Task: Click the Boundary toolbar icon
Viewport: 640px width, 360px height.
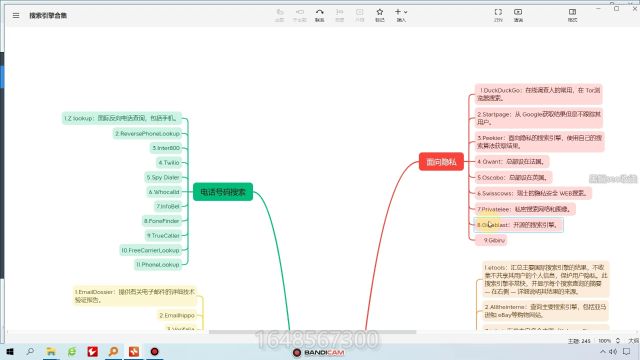Action: pos(360,15)
